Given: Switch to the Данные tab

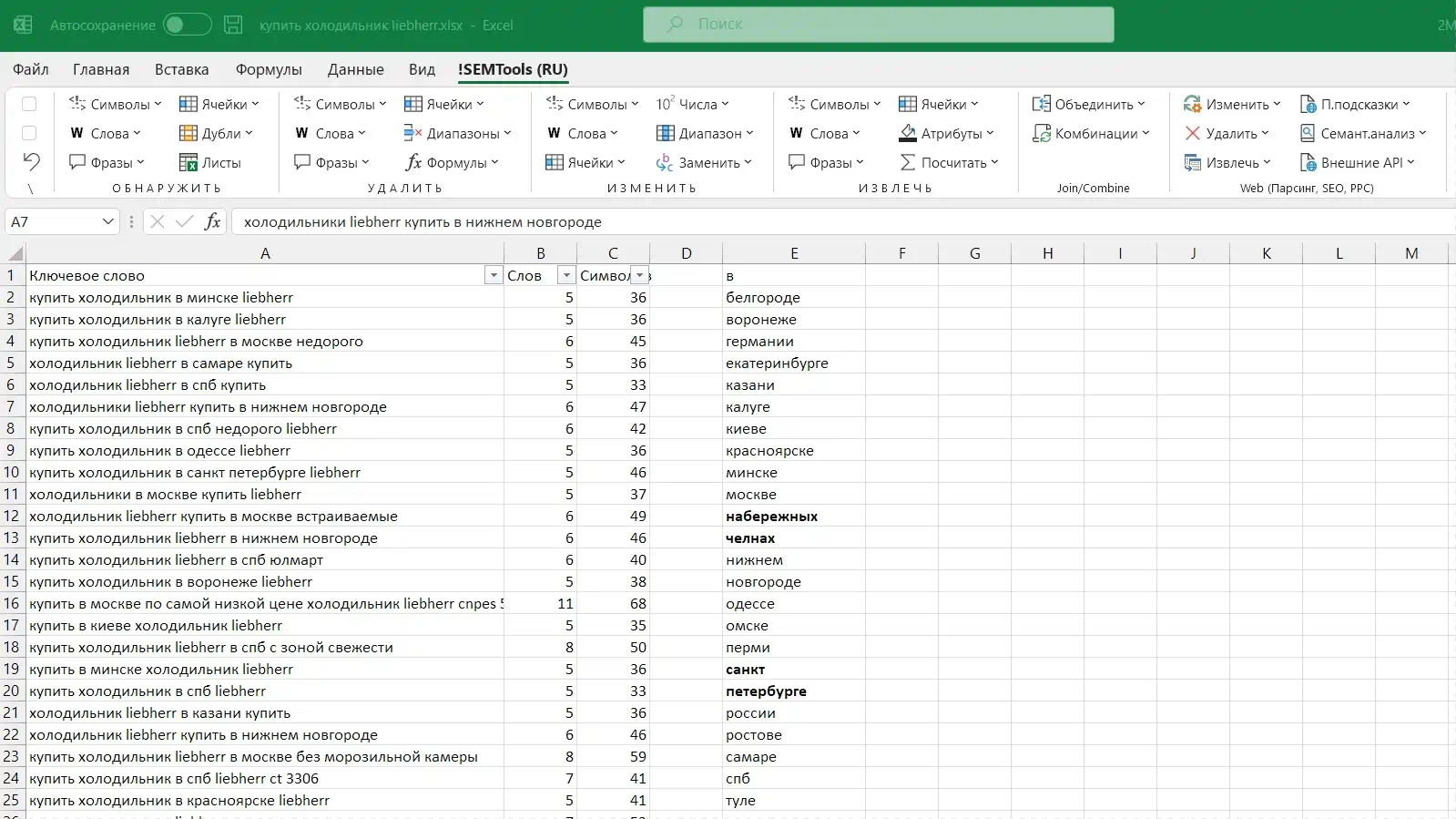Looking at the screenshot, I should [355, 69].
